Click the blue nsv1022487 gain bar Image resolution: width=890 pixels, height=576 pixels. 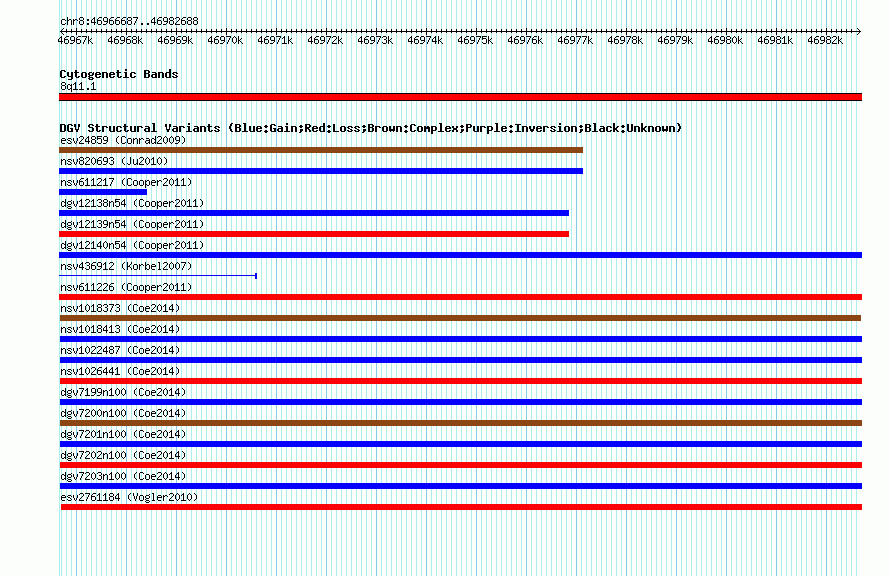460,360
